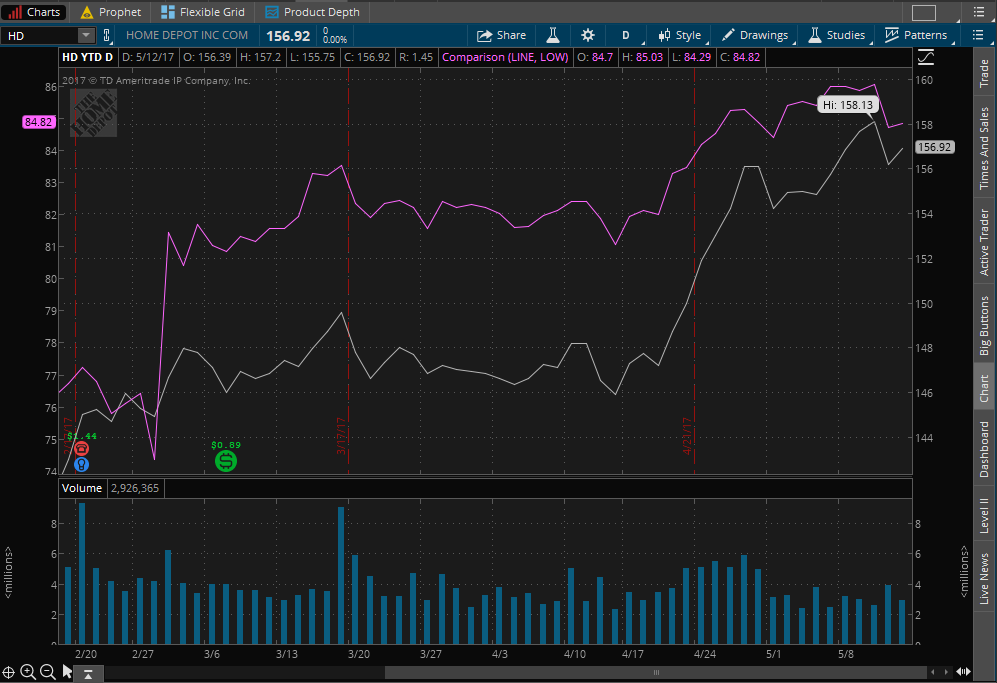Screen dimensions: 997x683
Task: Click the D: 5/12/17 date value
Action: (148, 57)
